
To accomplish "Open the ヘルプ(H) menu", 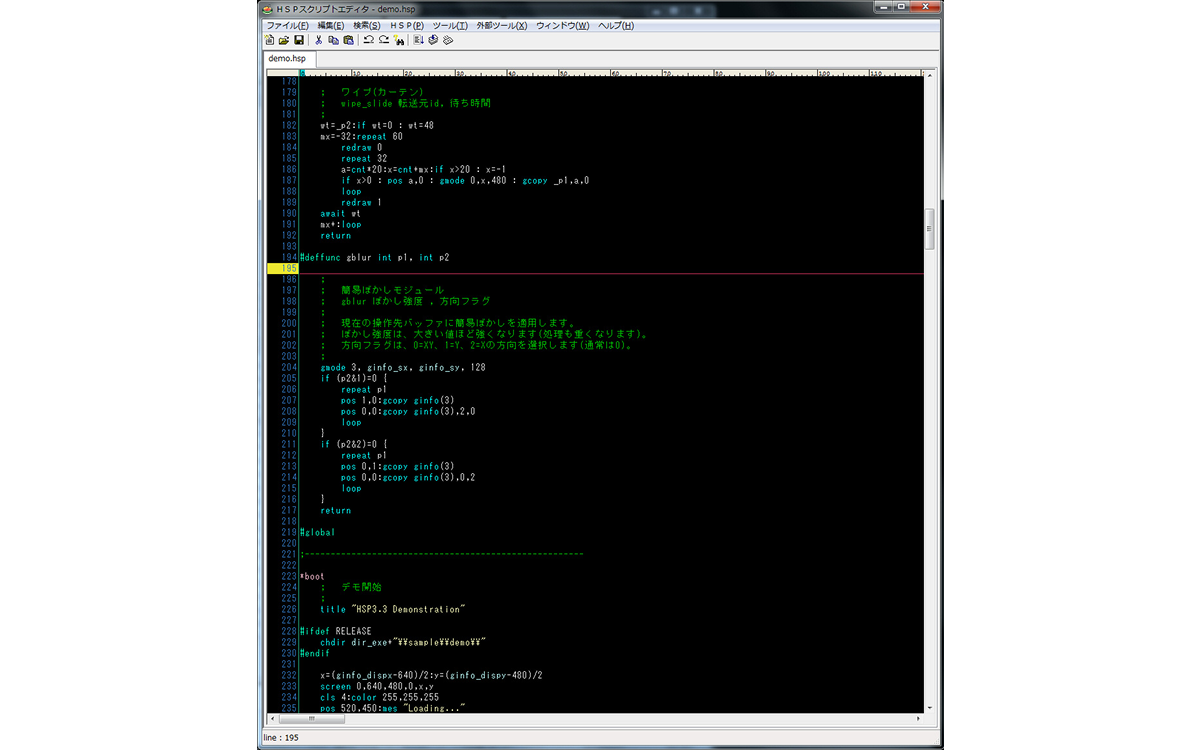I will pyautogui.click(x=616, y=25).
